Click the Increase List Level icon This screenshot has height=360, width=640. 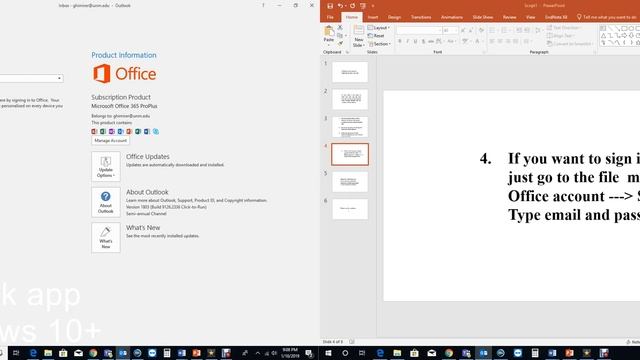click(527, 30)
